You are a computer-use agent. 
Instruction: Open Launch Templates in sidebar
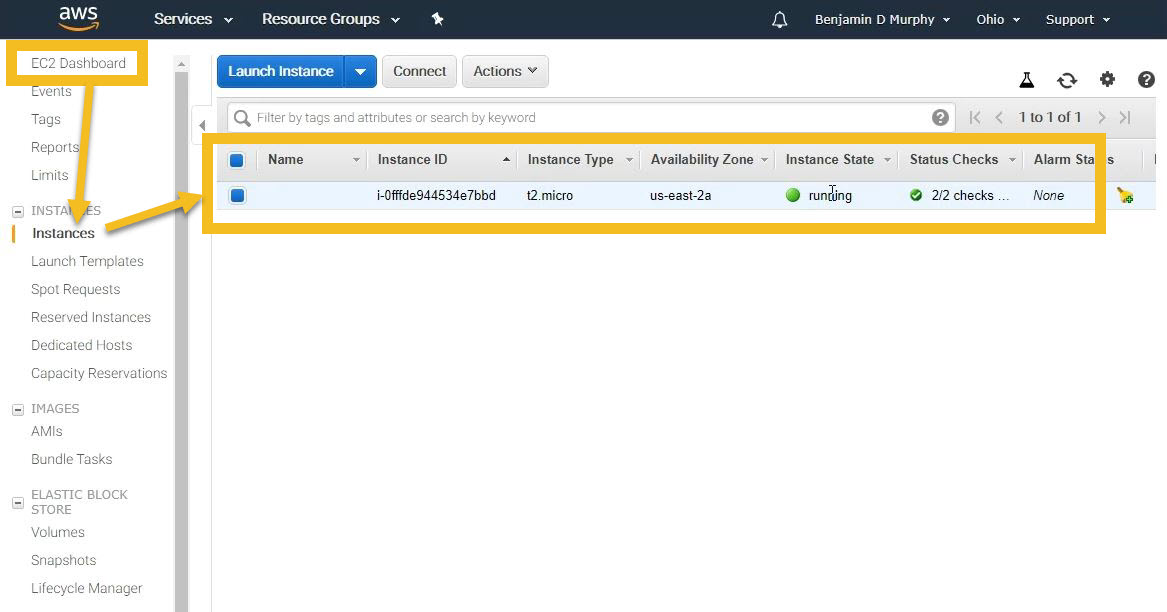click(x=87, y=261)
